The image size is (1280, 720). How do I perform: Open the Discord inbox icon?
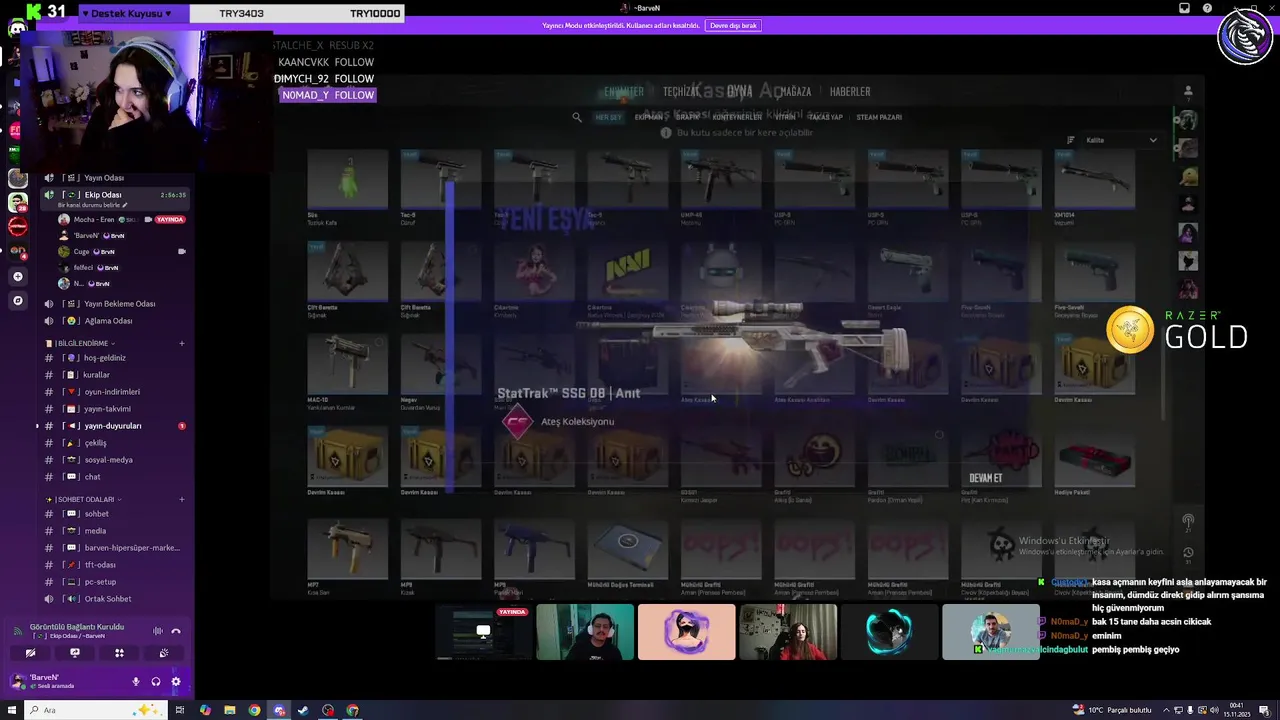1184,8
